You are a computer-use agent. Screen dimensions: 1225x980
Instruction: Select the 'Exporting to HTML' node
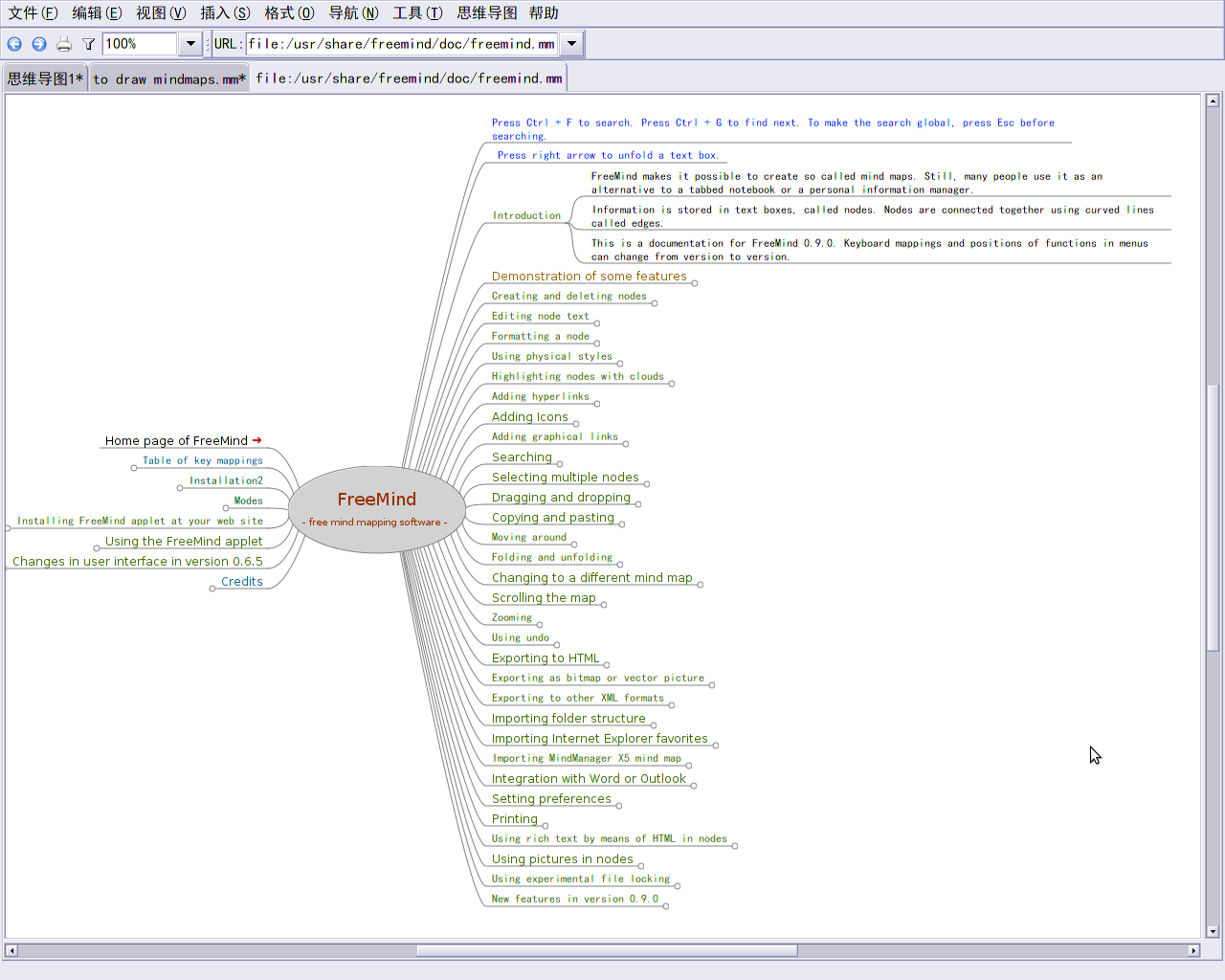[x=546, y=658]
